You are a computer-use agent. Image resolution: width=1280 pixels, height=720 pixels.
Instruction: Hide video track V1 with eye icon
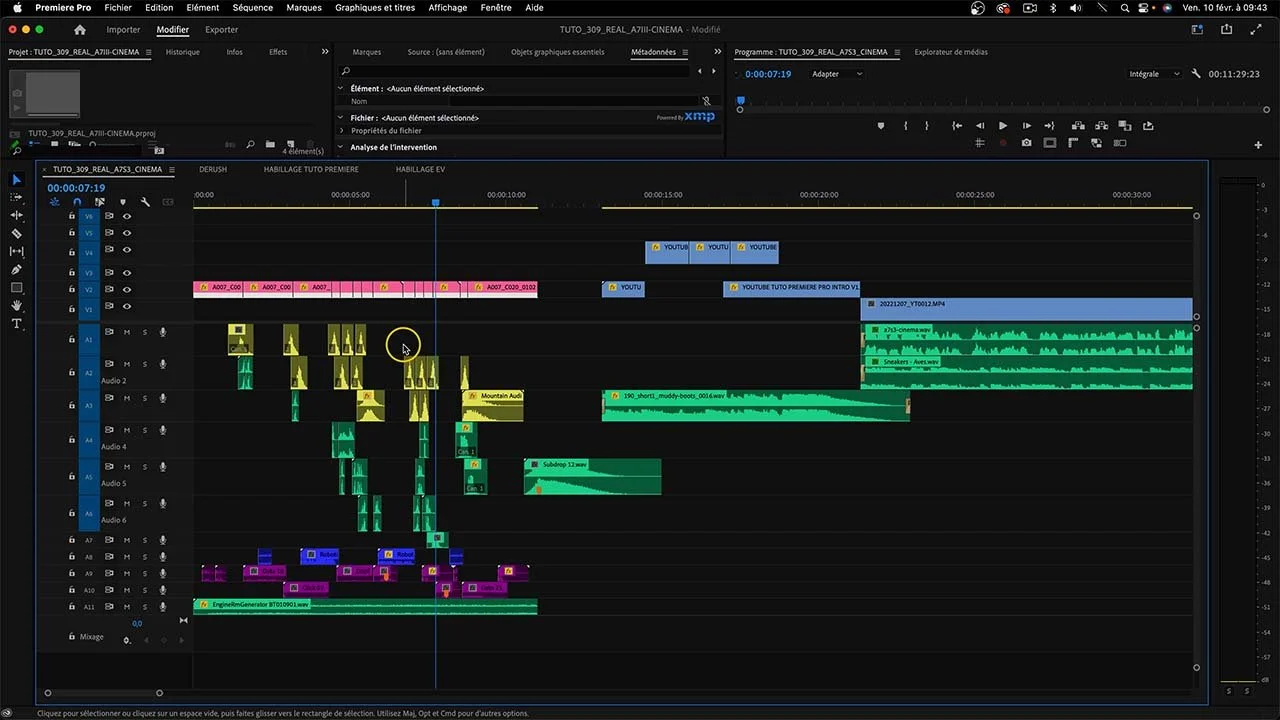(127, 306)
